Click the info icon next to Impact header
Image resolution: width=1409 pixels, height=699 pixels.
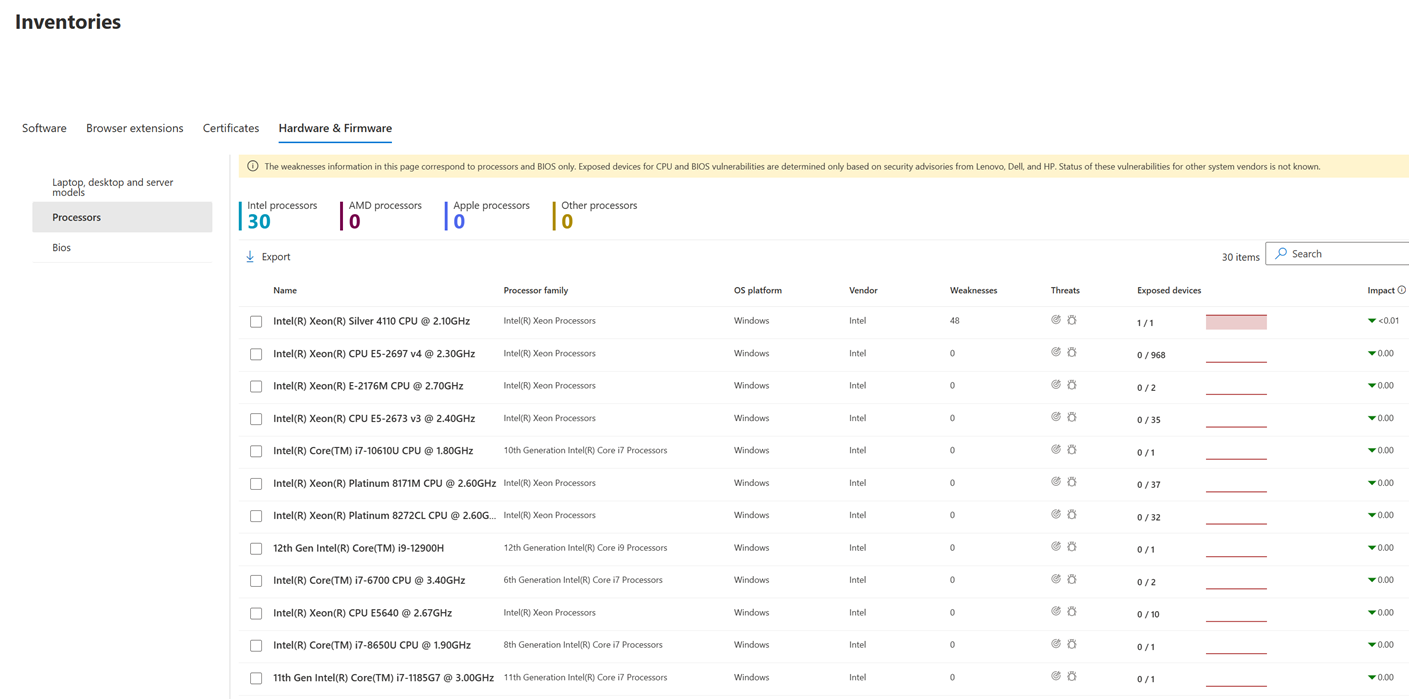(x=1402, y=290)
